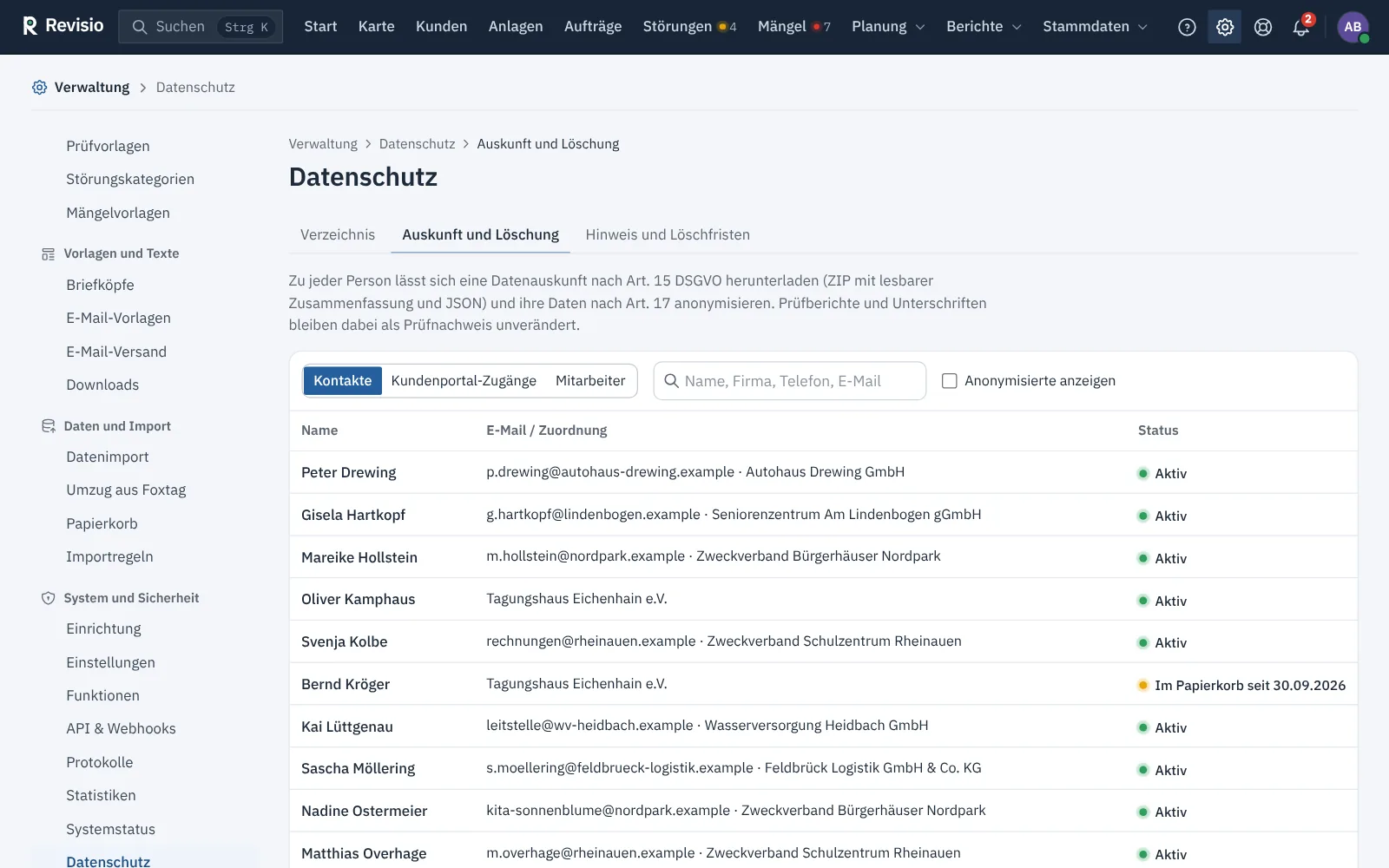Focus the Suchen global search box

pyautogui.click(x=201, y=27)
